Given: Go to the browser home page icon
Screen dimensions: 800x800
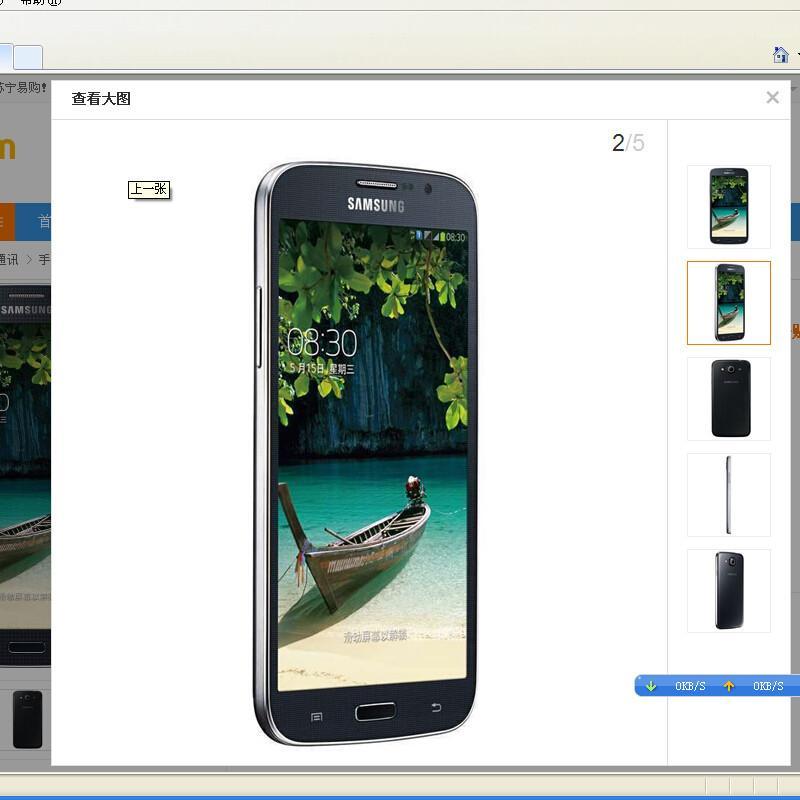Looking at the screenshot, I should [781, 54].
